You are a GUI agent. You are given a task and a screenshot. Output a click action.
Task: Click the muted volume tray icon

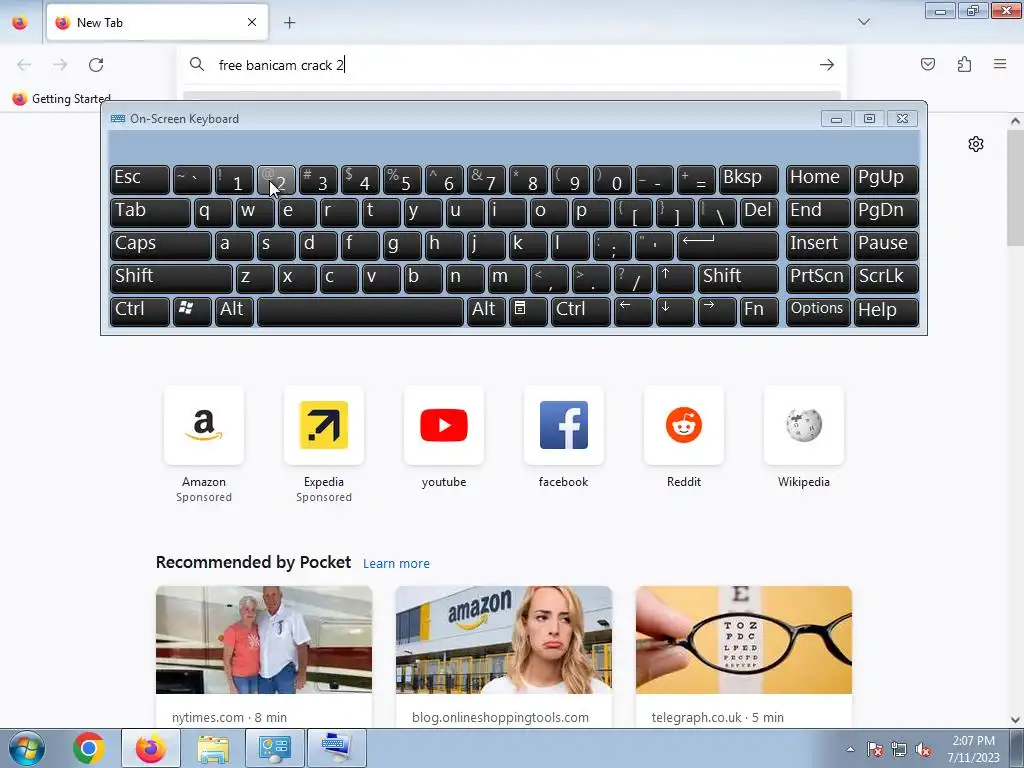(x=923, y=749)
